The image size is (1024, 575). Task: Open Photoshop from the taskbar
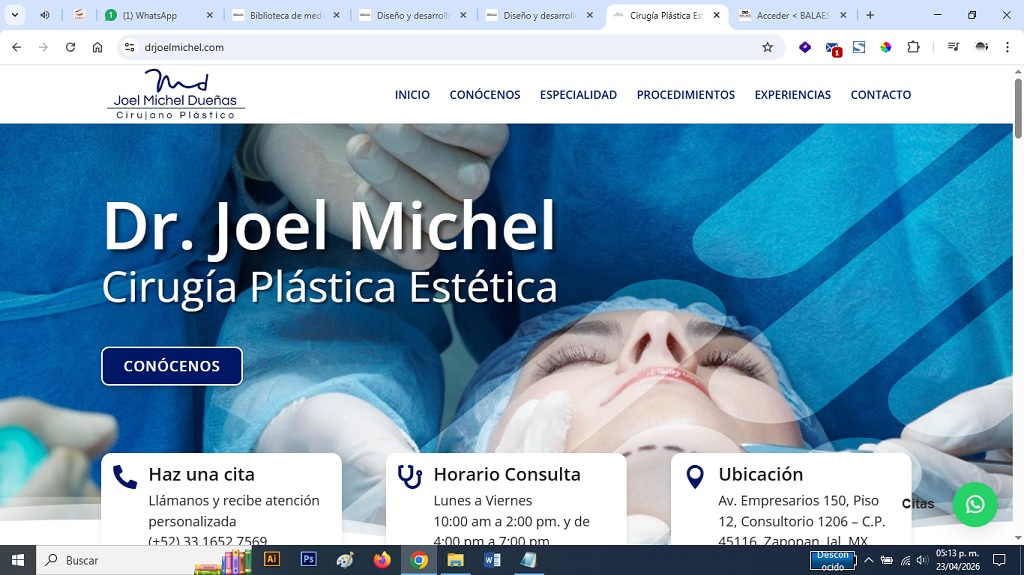point(308,560)
